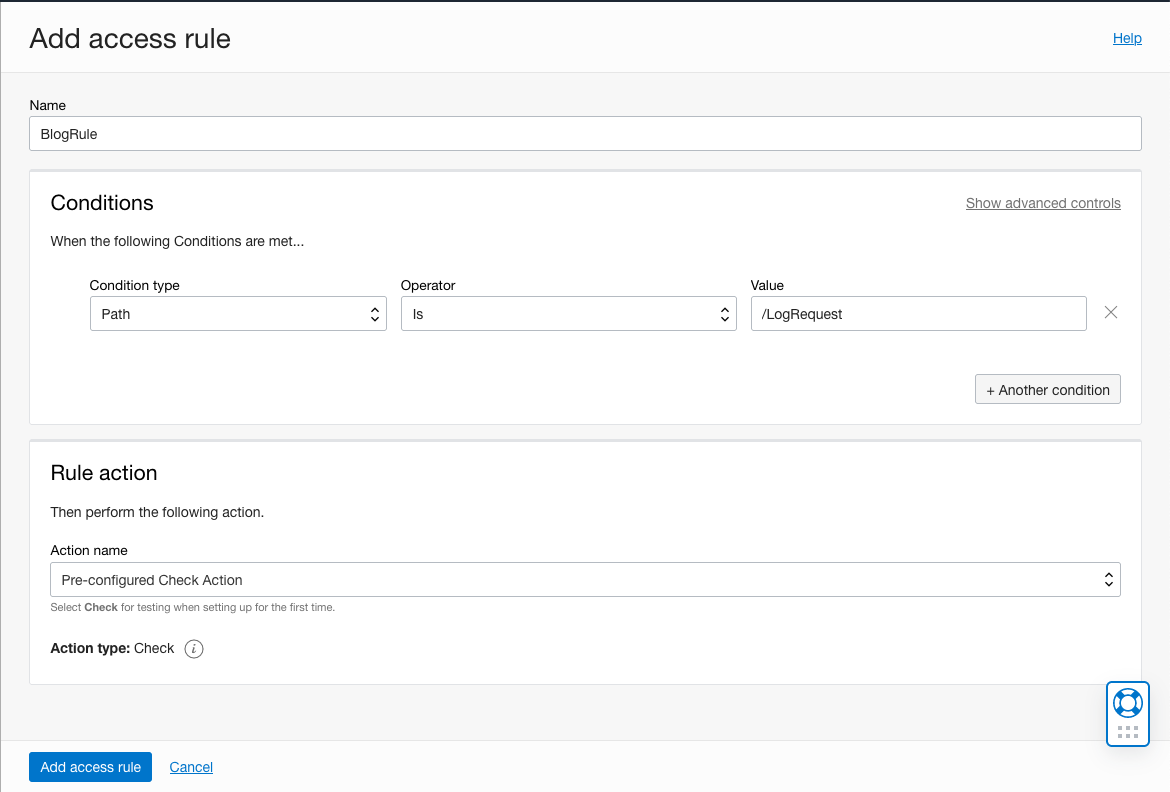This screenshot has height=792, width=1170.
Task: Open the Condition type dropdown showing Path
Action: click(x=238, y=313)
